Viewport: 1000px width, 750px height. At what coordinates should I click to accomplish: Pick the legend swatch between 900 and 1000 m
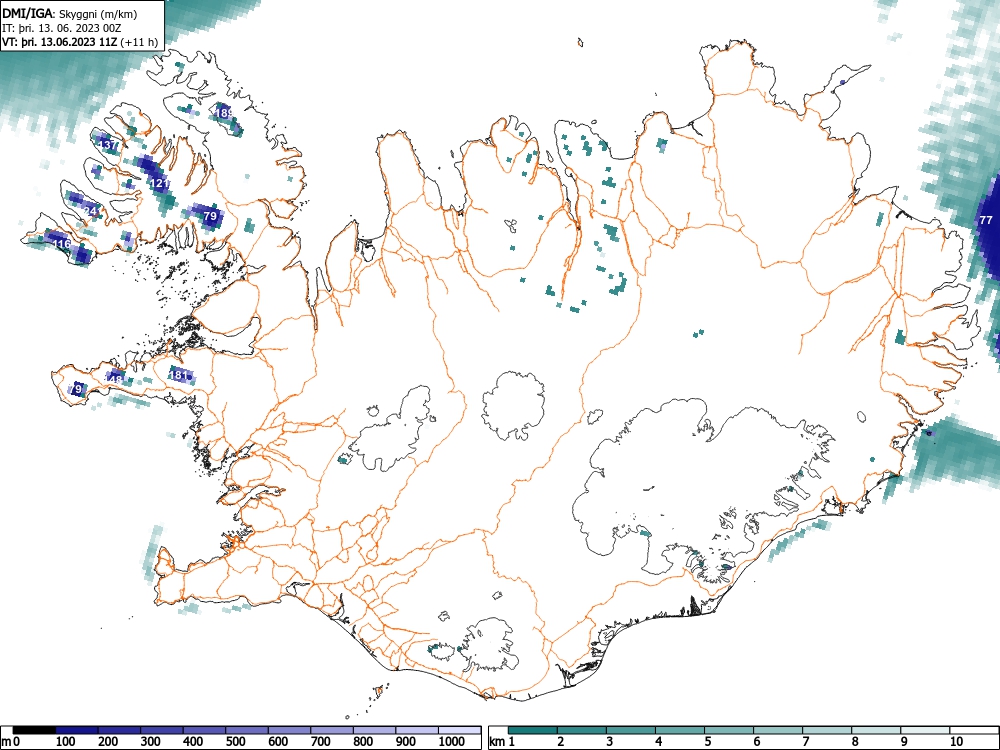coord(417,730)
